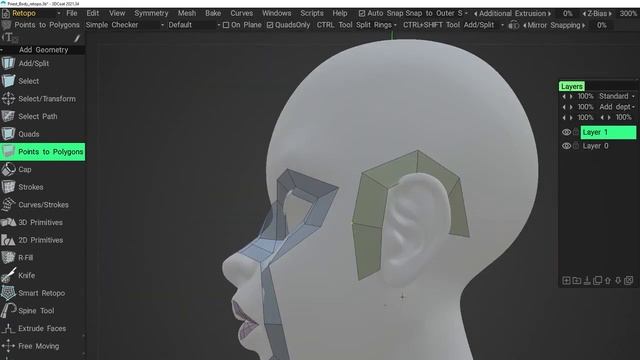This screenshot has height=360, width=640.
Task: Click the brush stroke icon above Add Geometry
Action: click(77, 38)
